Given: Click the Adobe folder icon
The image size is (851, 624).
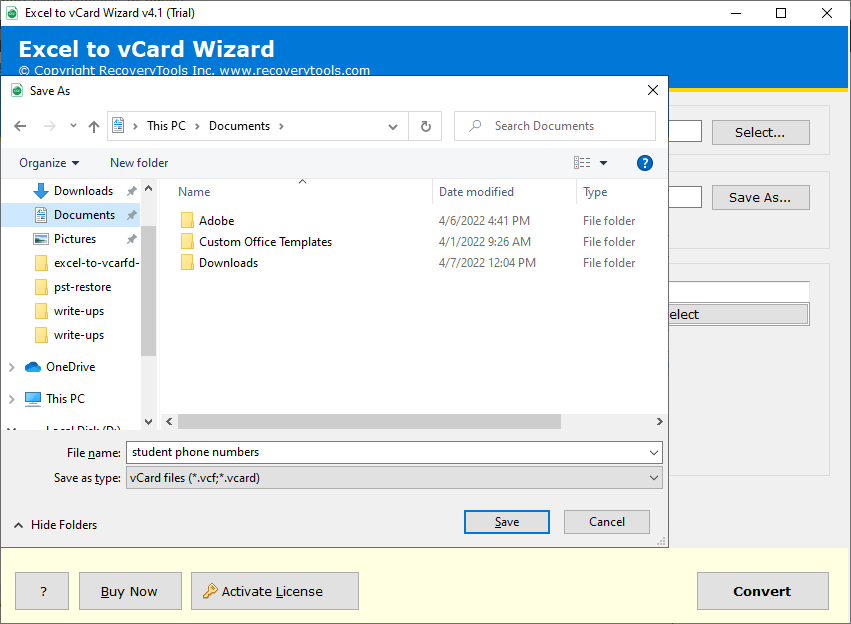Looking at the screenshot, I should [x=187, y=220].
